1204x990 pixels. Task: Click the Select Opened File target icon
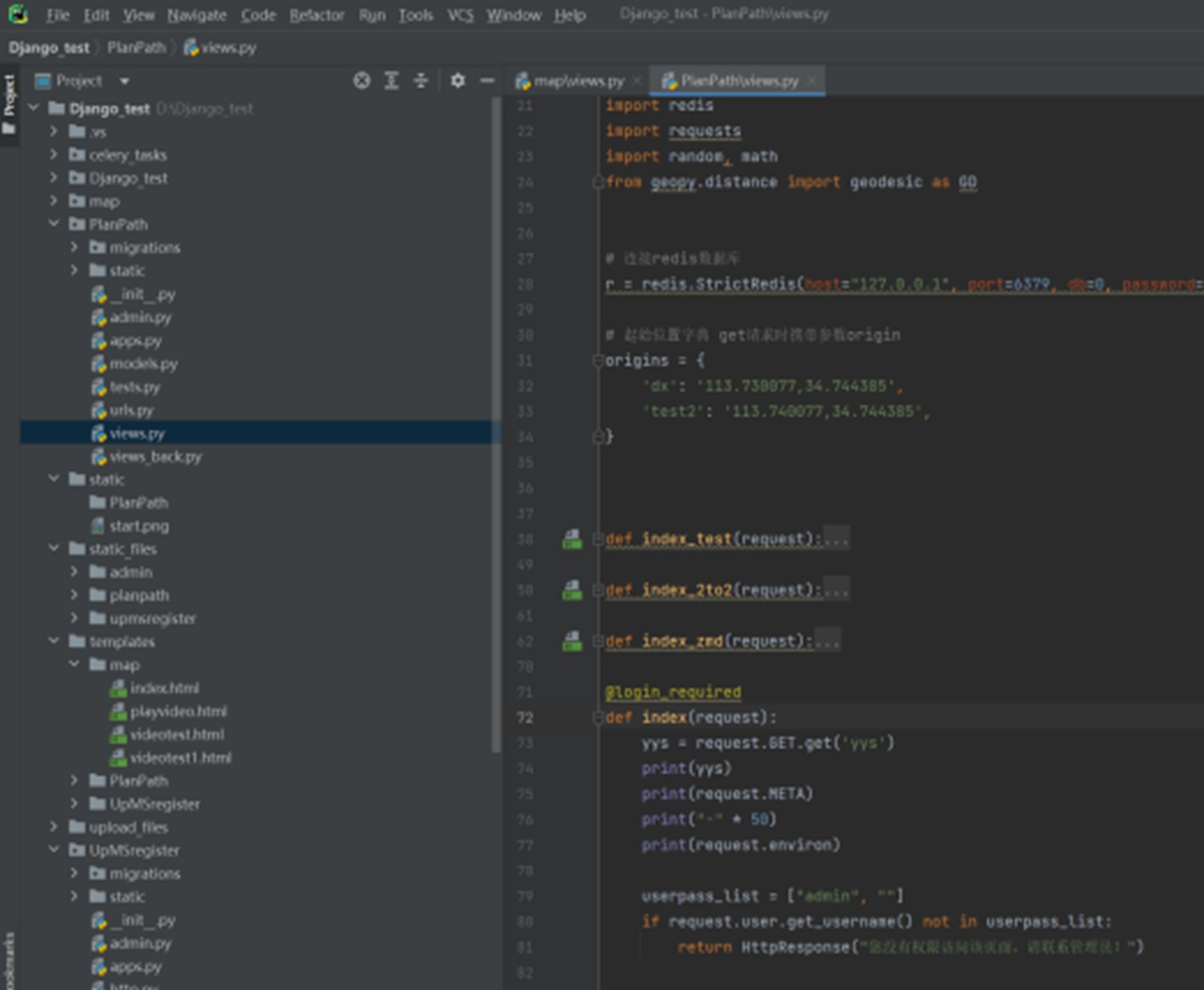[361, 81]
